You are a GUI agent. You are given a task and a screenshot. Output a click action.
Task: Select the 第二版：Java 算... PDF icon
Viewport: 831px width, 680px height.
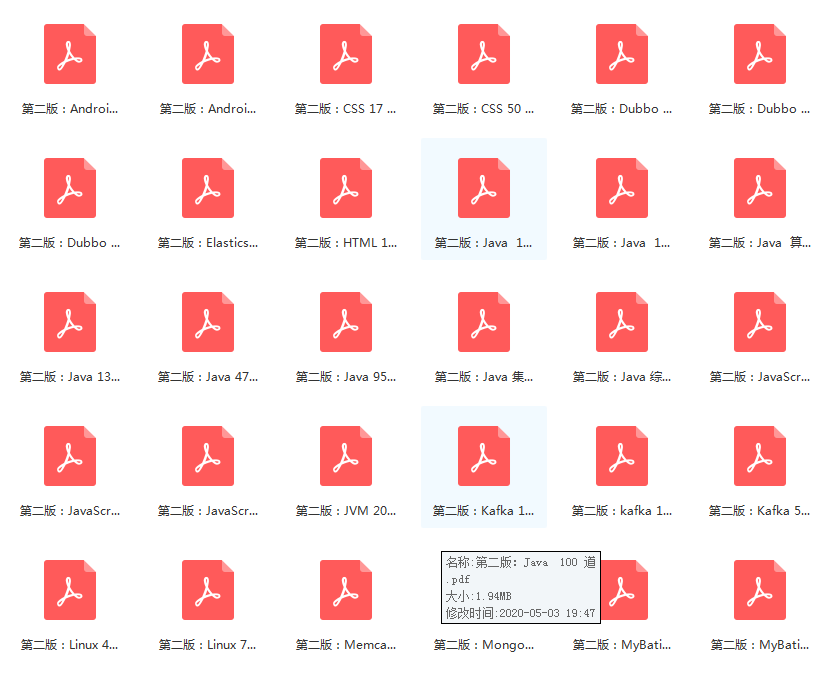(759, 188)
